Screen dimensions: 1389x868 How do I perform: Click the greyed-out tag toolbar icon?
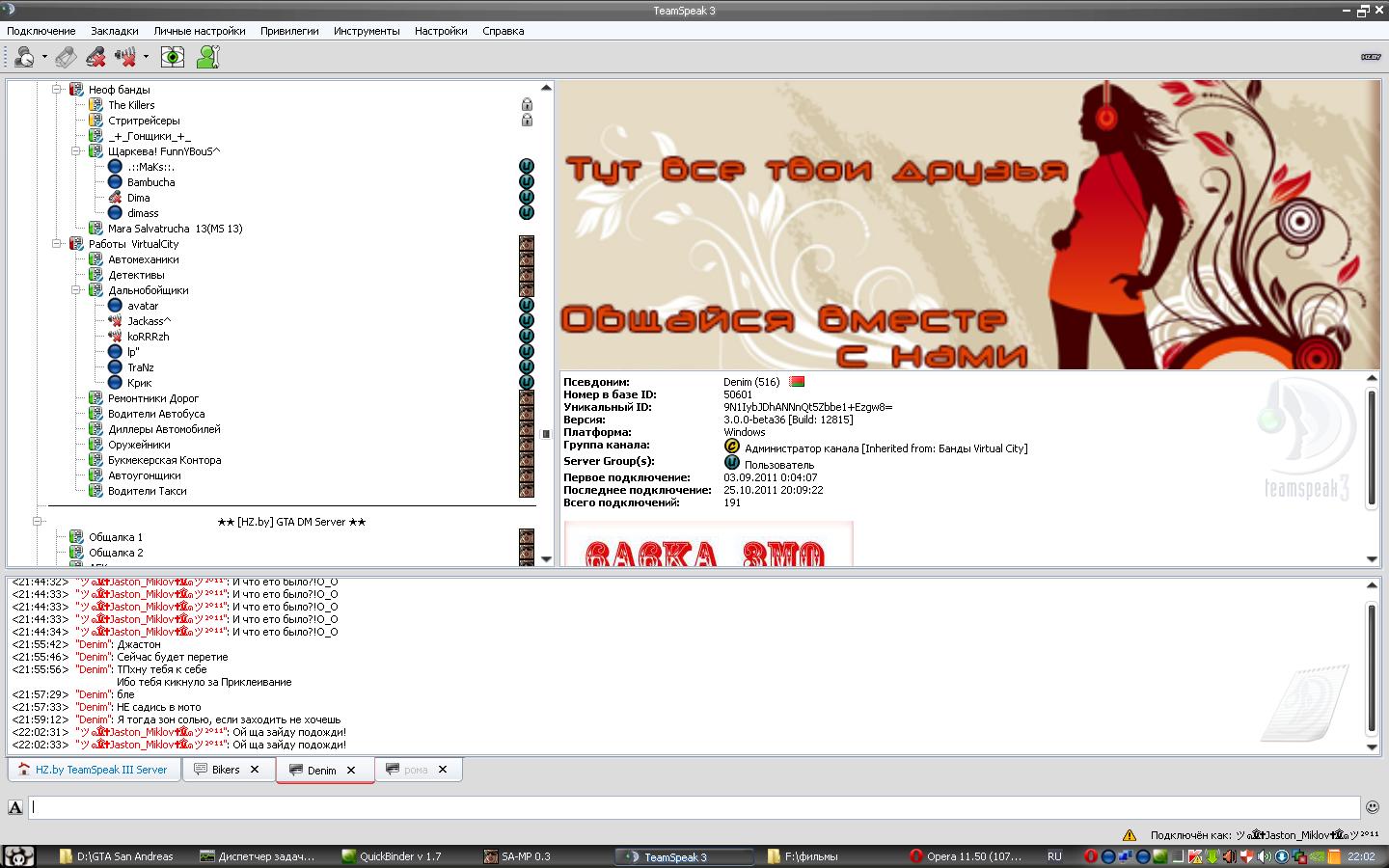(x=66, y=57)
